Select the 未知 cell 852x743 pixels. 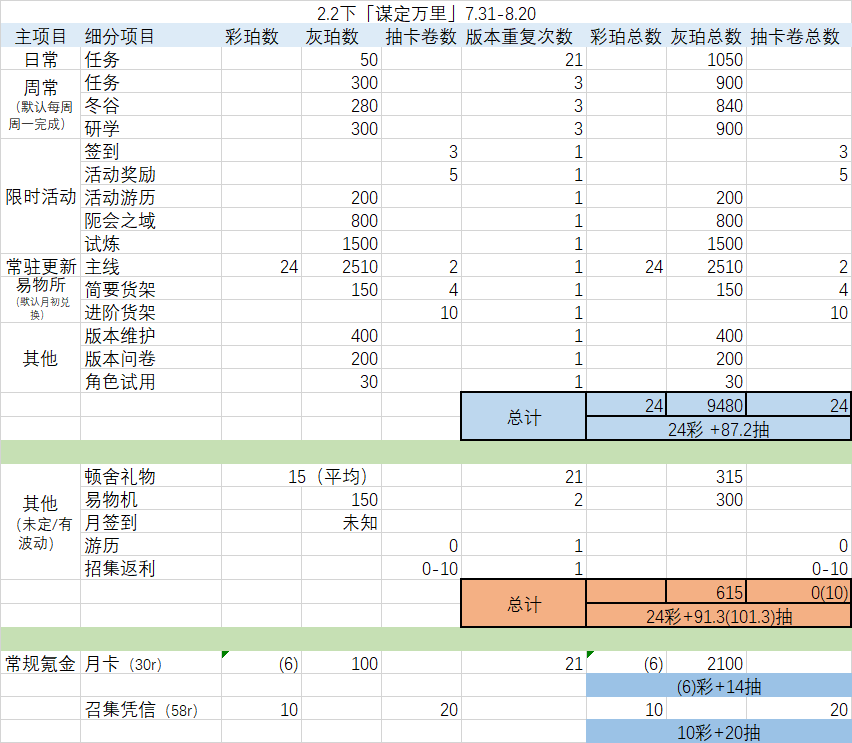[x=341, y=522]
